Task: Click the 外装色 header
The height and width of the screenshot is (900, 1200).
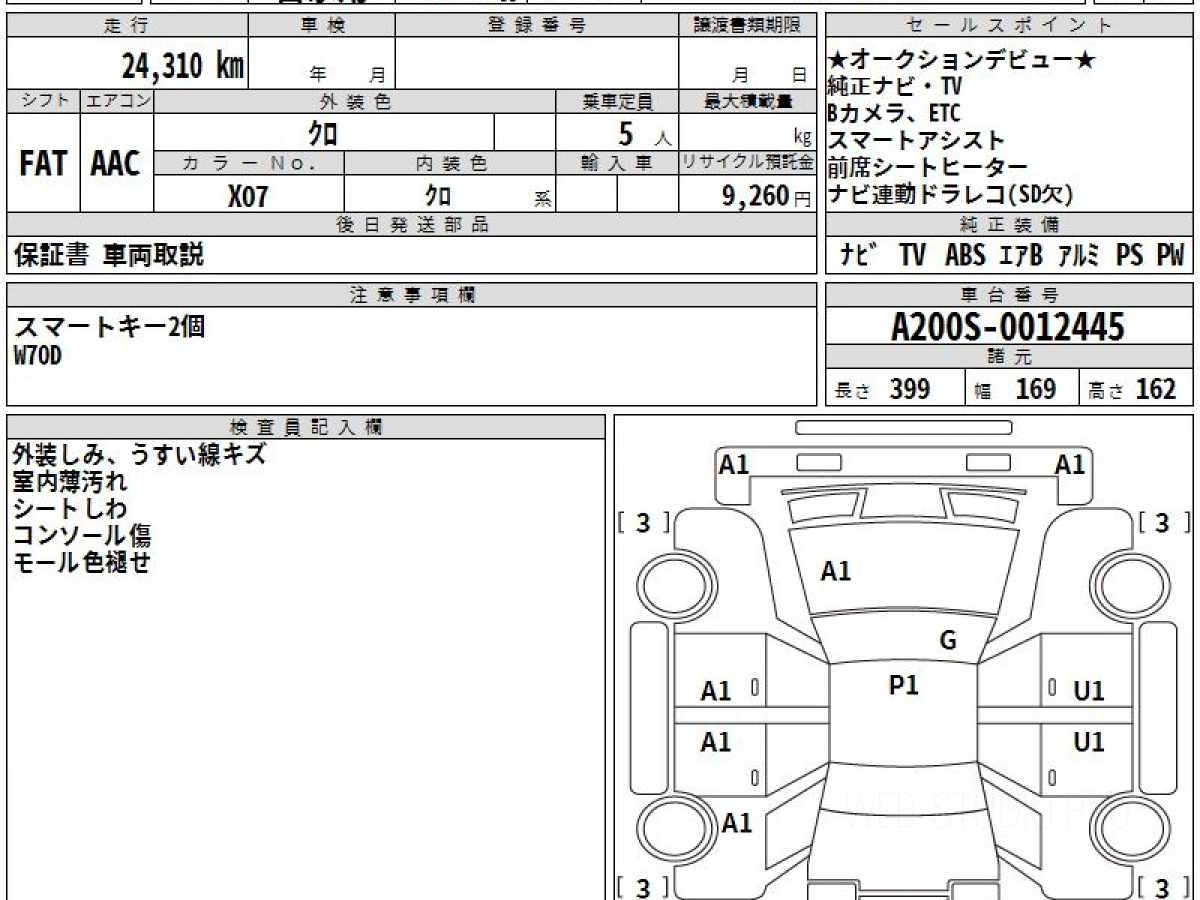Action: coord(354,101)
